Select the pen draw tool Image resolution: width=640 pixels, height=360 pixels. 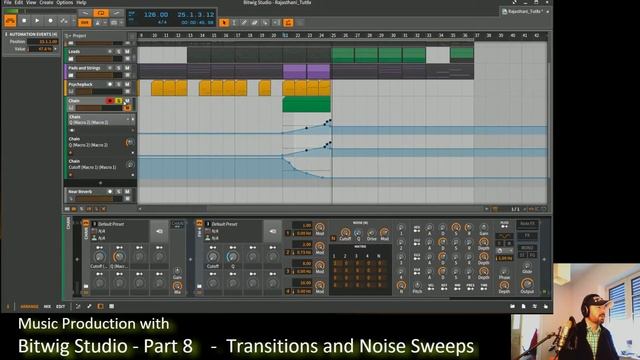click(x=244, y=23)
